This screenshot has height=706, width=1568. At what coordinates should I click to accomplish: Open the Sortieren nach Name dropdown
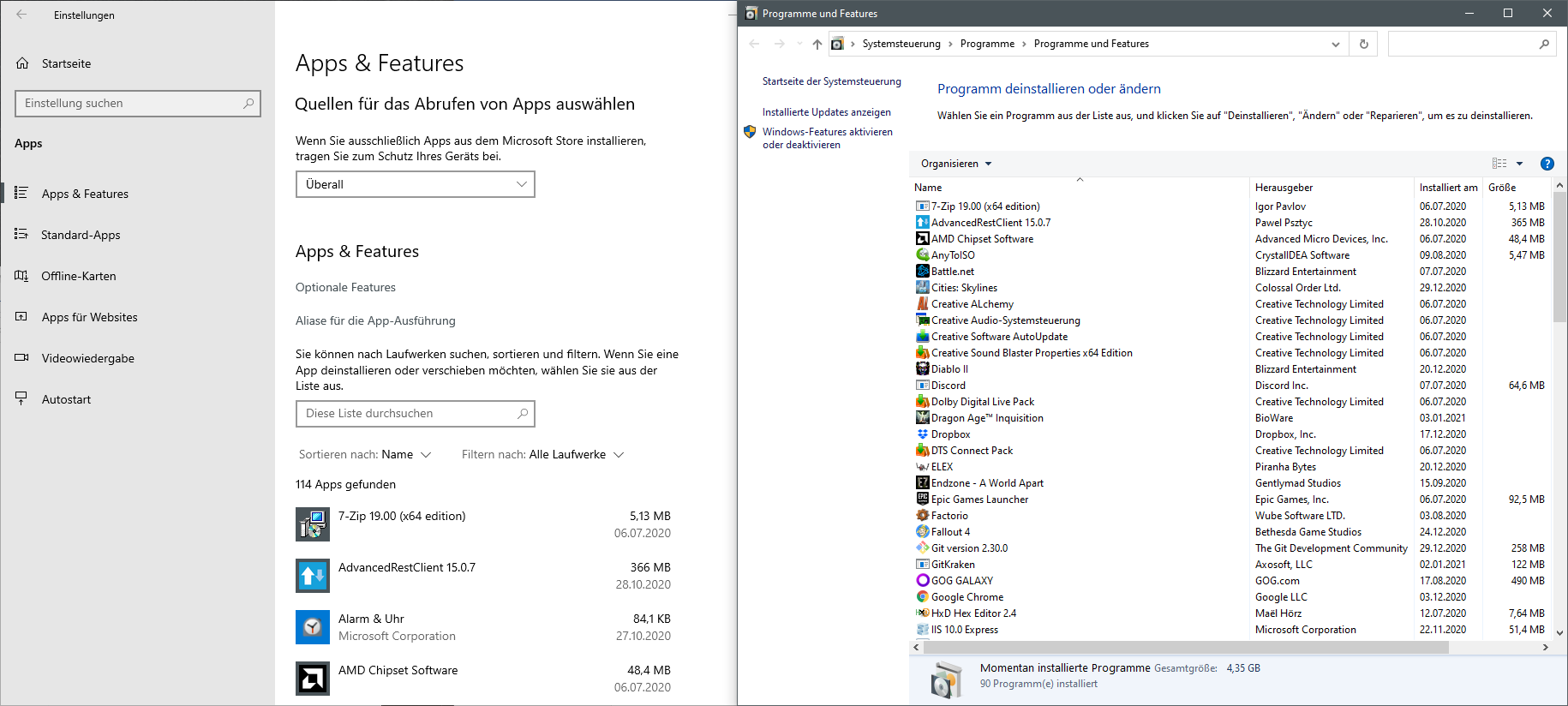click(365, 454)
